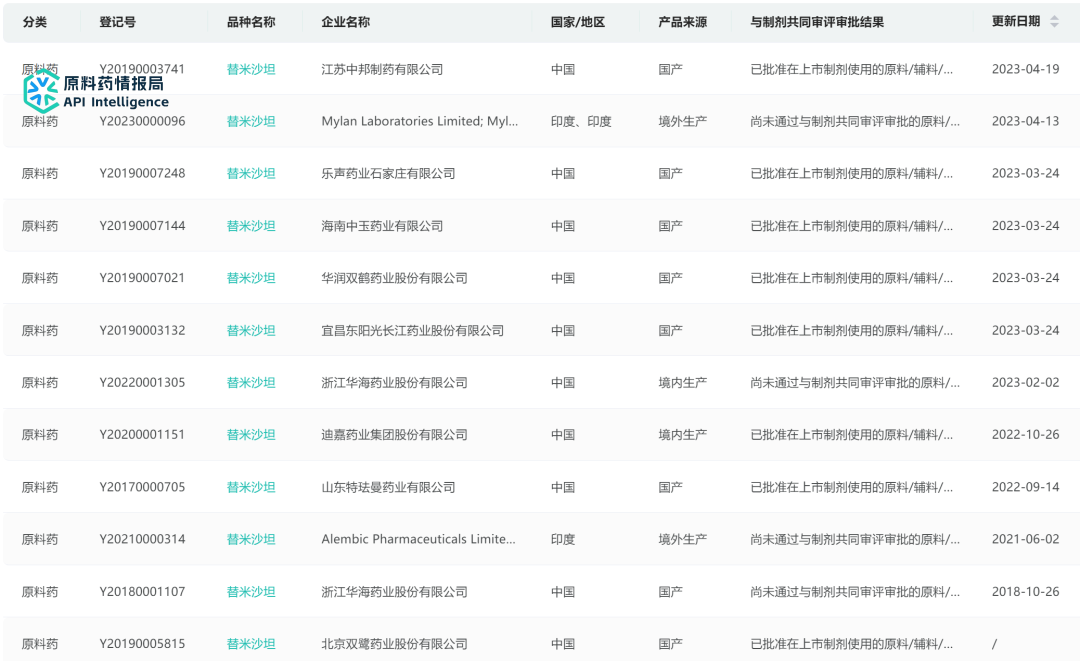Select registration number Y20200001151
Screen dimensions: 1080x661
click(142, 434)
